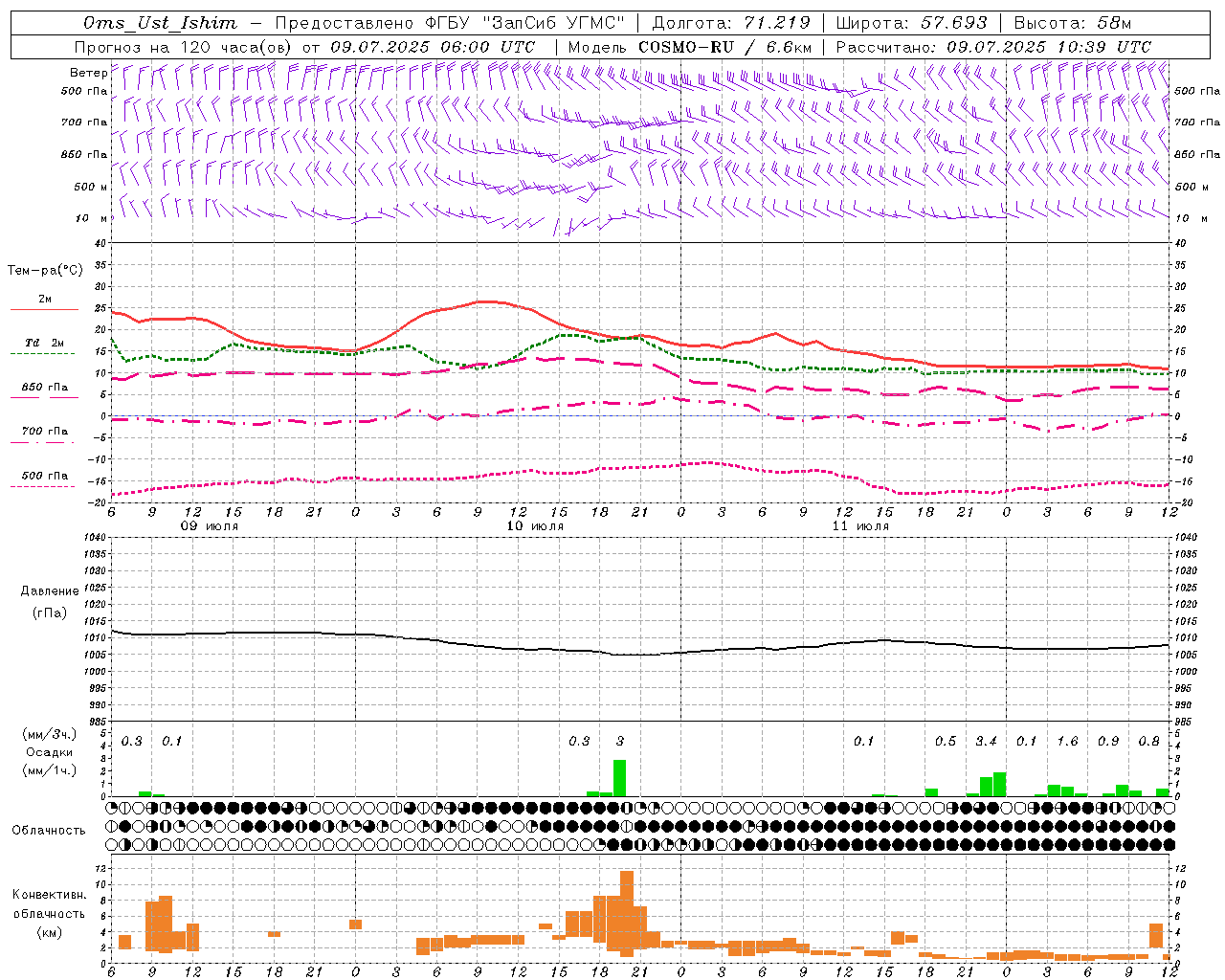Click the Облачность cloud cover label
The height and width of the screenshot is (980, 1225).
tap(49, 830)
